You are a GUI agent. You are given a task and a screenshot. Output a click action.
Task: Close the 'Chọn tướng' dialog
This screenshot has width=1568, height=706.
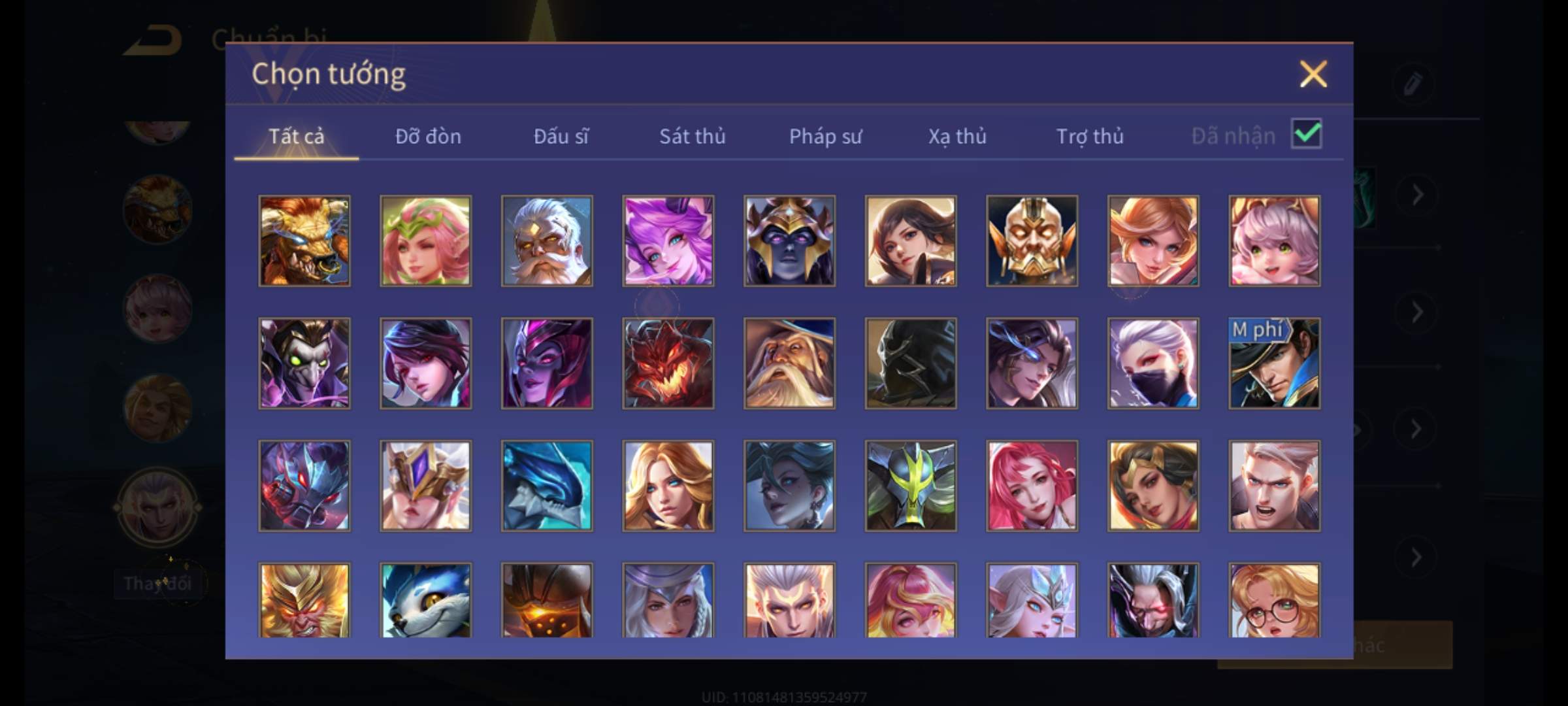coord(1313,74)
